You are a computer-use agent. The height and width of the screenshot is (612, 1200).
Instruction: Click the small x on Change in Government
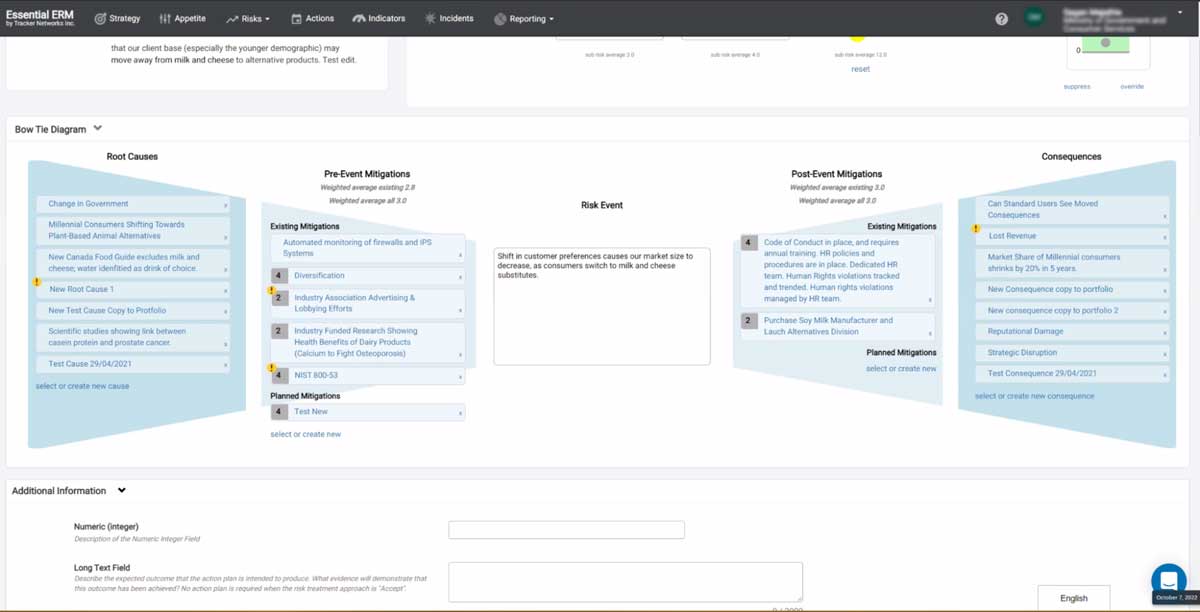point(225,205)
